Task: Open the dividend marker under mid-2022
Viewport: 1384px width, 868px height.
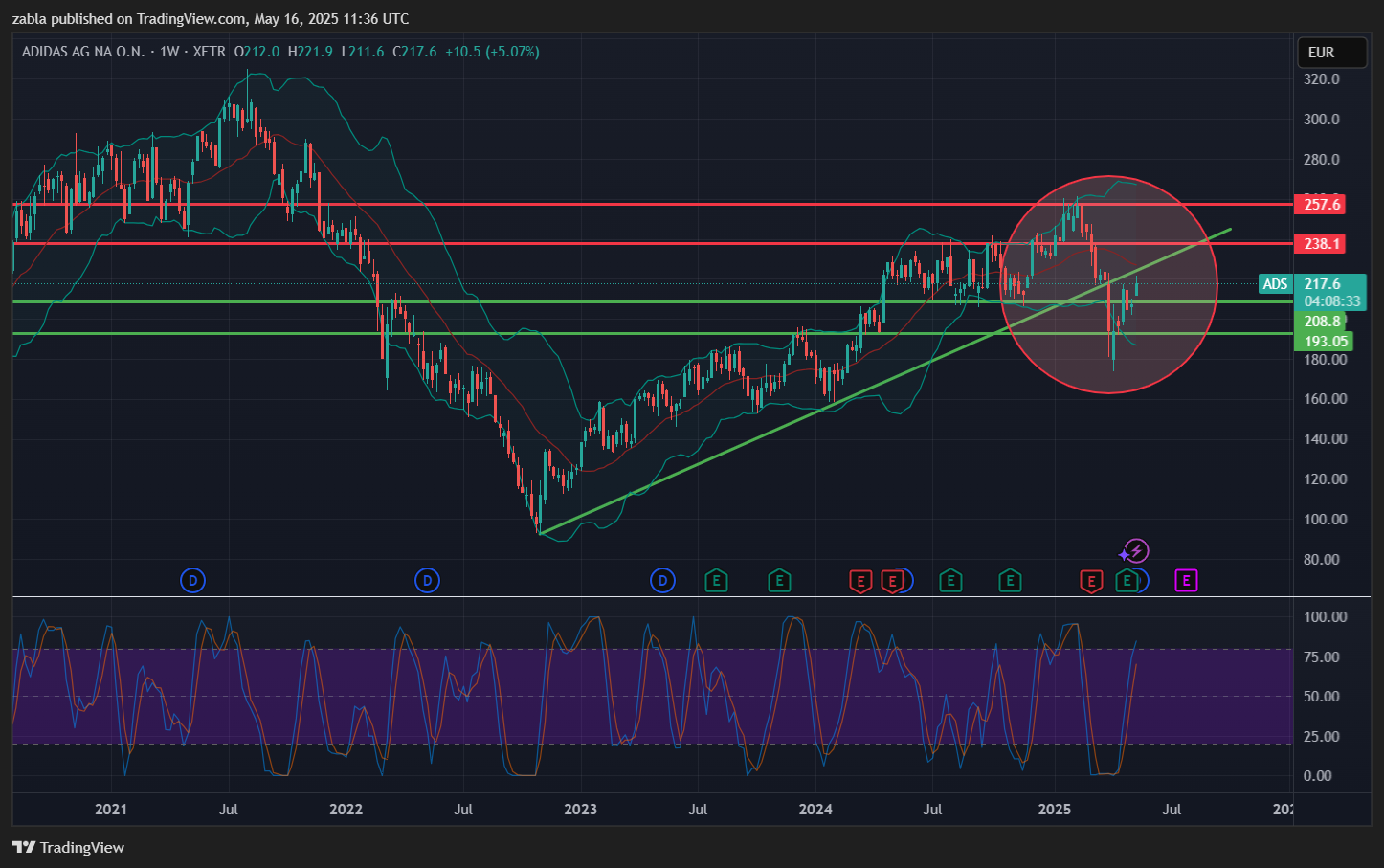Action: click(x=427, y=580)
